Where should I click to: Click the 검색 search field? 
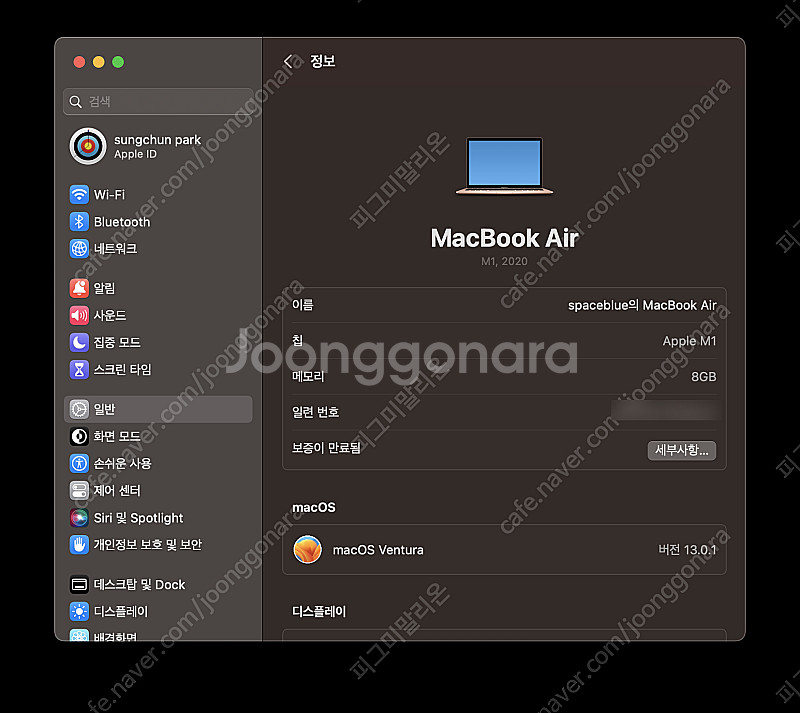(x=158, y=102)
